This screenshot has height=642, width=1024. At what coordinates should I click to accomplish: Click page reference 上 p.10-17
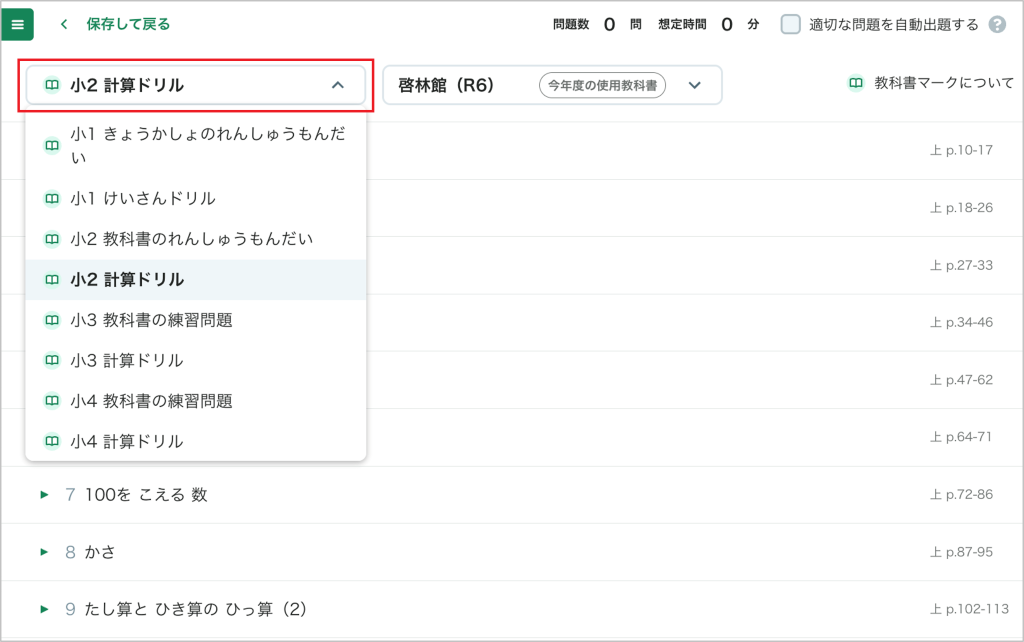pyautogui.click(x=961, y=150)
